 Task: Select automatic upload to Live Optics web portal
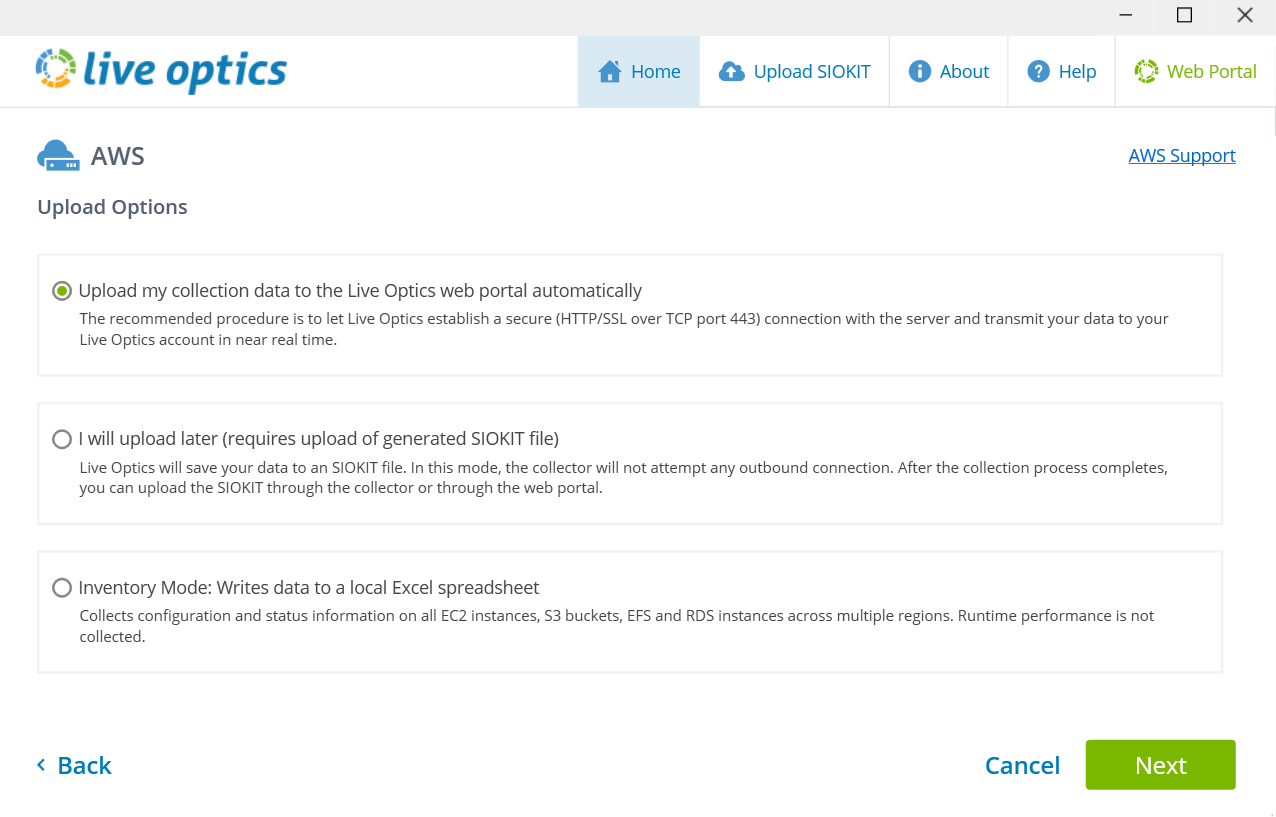coord(61,290)
